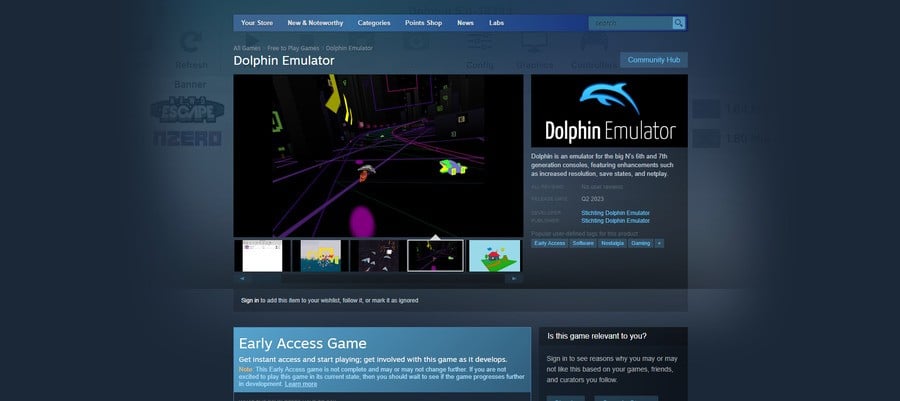Open the Your Store menu

coord(257,23)
